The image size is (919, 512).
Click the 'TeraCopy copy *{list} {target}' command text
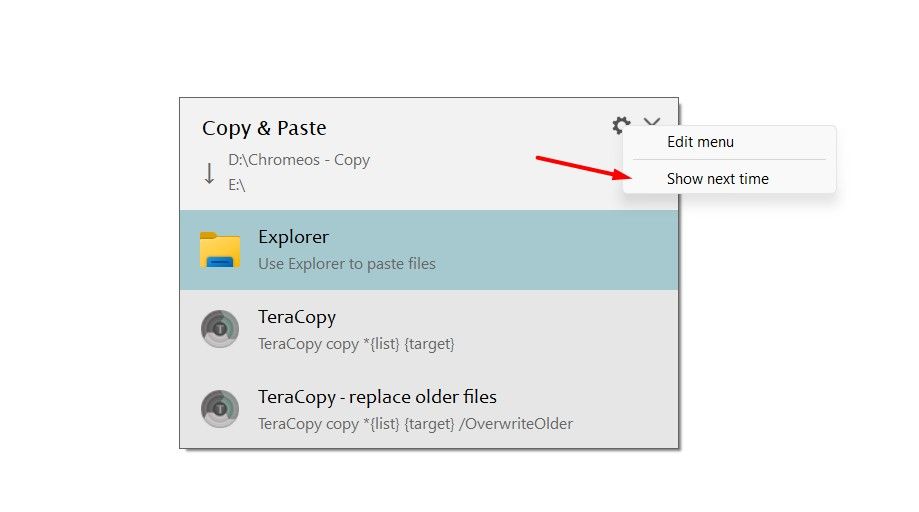click(356, 343)
